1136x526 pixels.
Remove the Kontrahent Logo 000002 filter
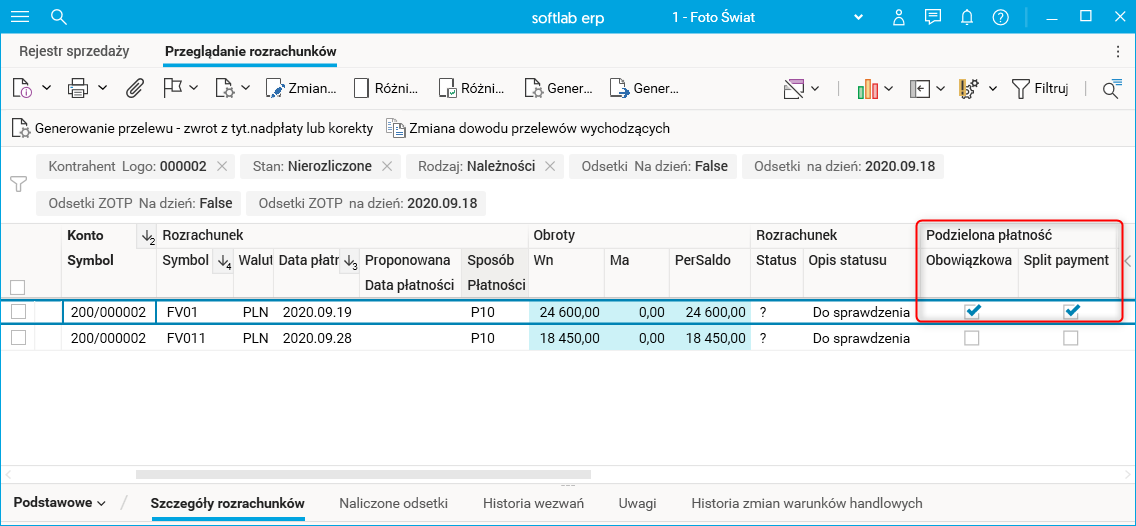click(x=222, y=167)
